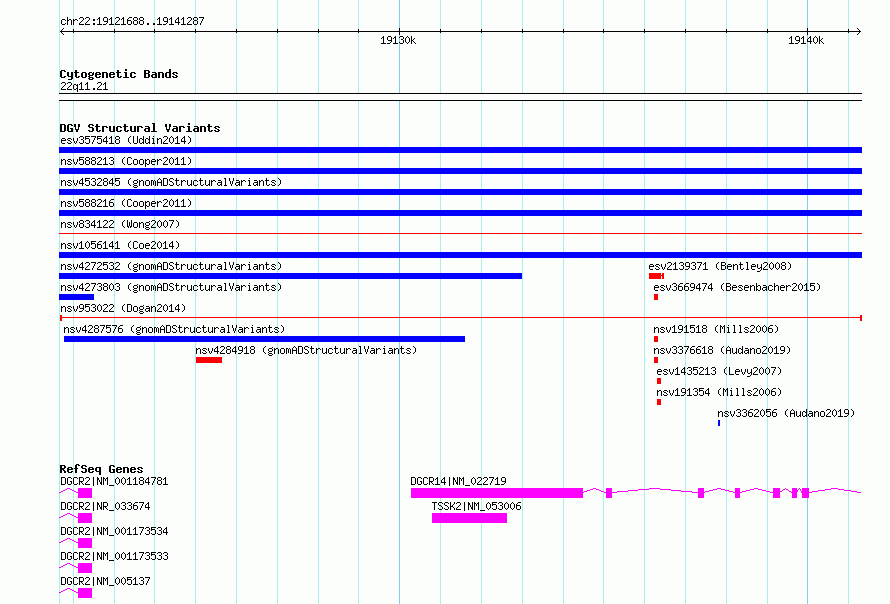Click the esv3575418 (Uddin2014) variant bar
890x604 pixels.
(x=460, y=150)
